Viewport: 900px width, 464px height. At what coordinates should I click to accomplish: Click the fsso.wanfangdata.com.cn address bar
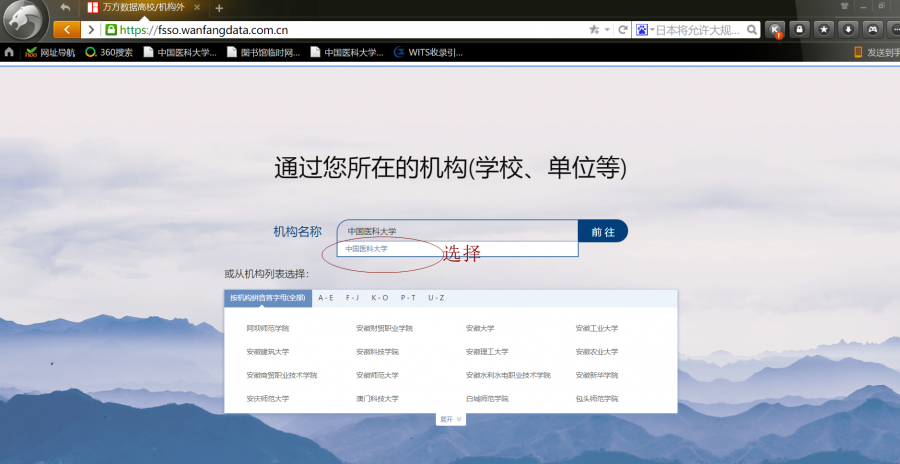[344, 30]
